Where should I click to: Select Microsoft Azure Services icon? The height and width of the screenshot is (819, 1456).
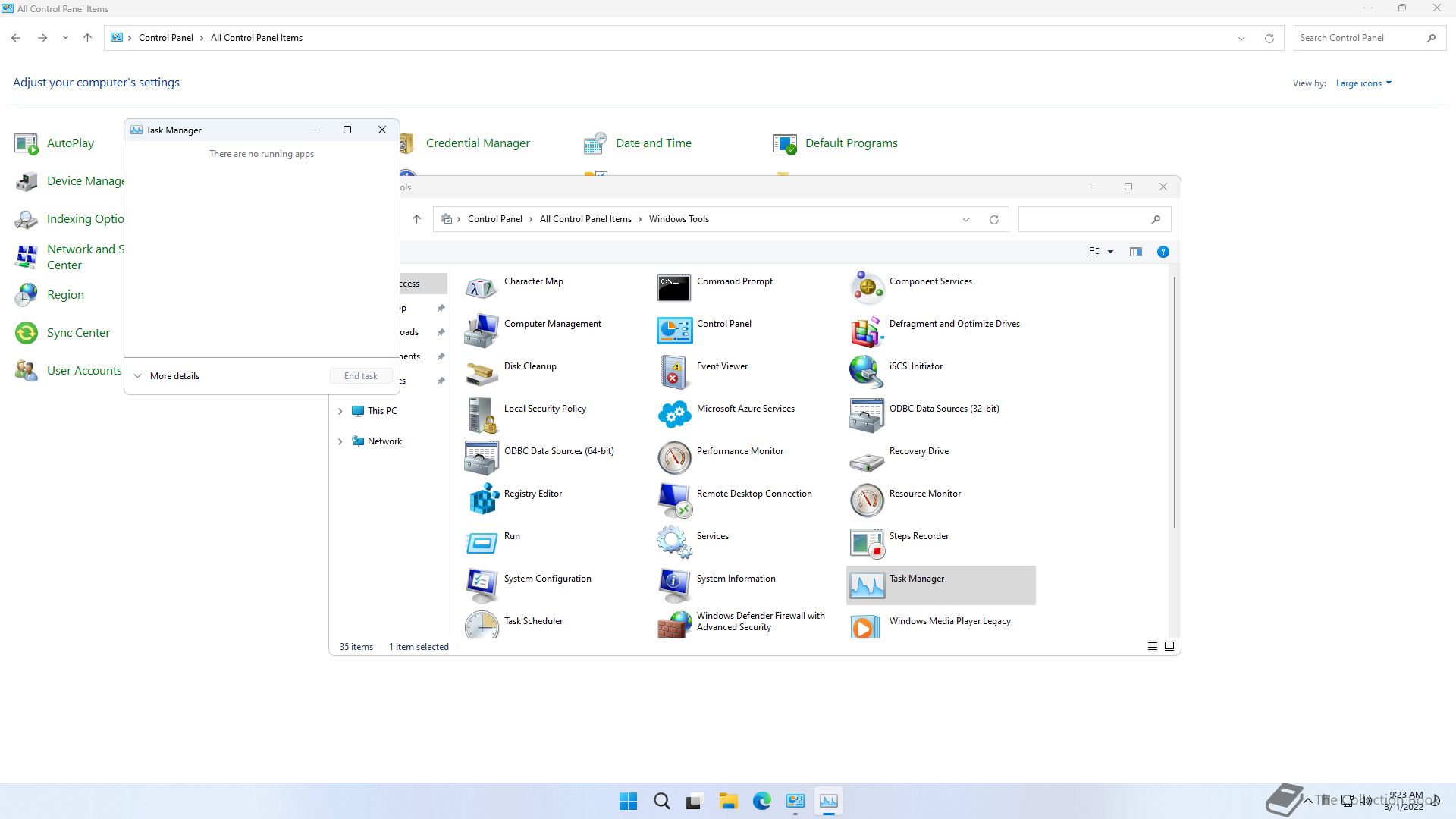674,416
